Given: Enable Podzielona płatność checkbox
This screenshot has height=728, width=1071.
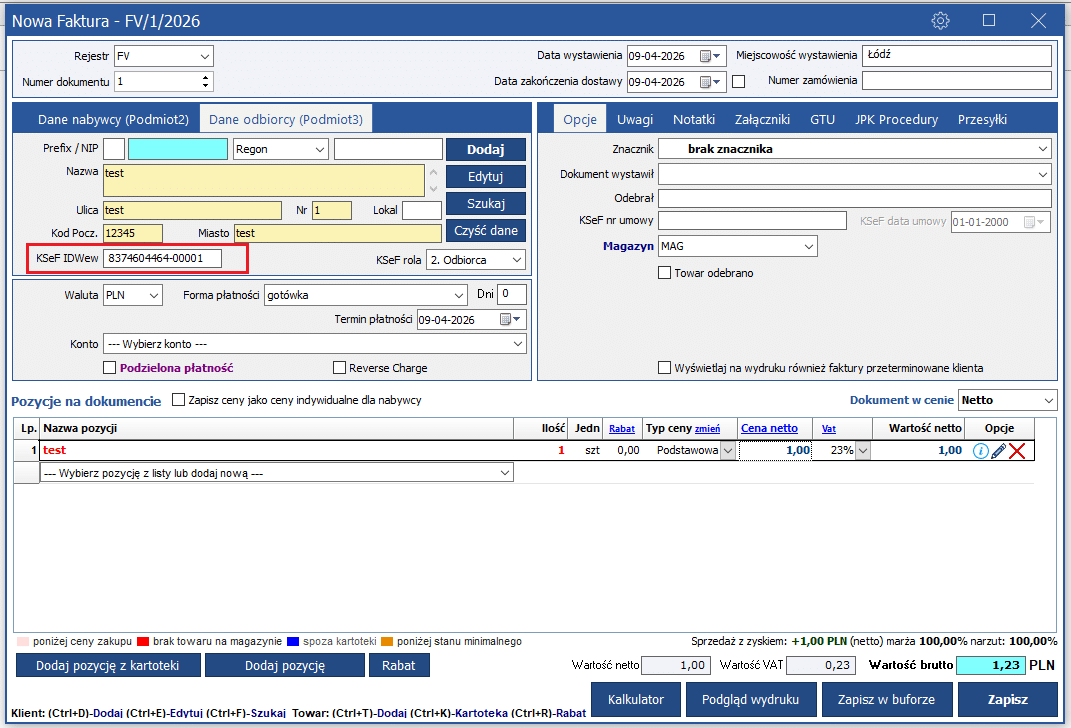Looking at the screenshot, I should tap(110, 368).
